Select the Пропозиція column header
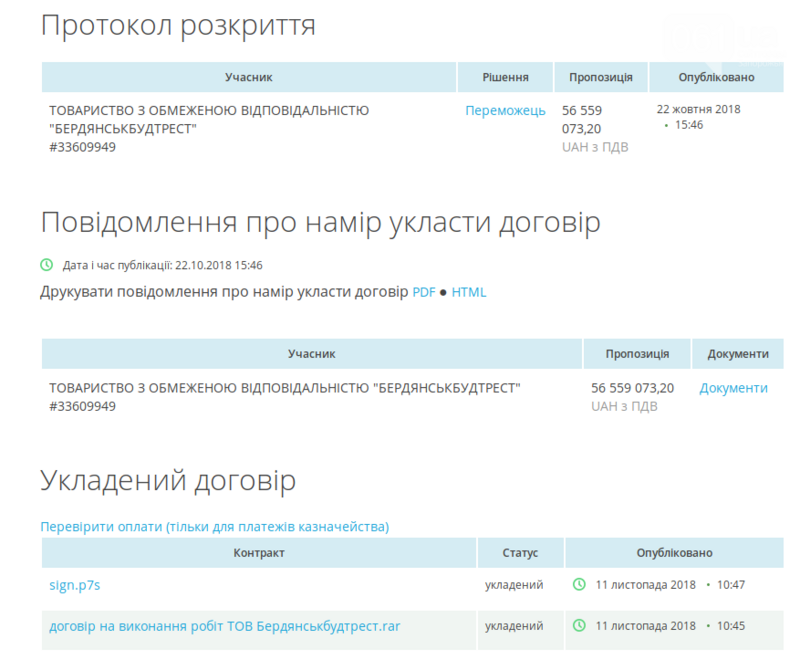Image resolution: width=800 pixels, height=670 pixels. [x=602, y=77]
